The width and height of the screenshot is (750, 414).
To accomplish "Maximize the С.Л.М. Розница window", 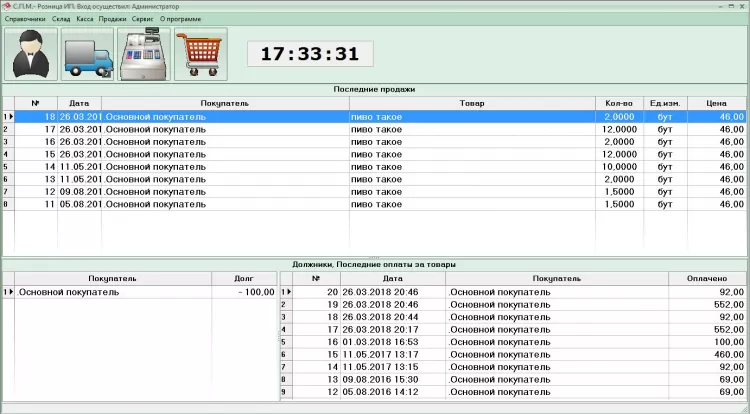I will 731,6.
